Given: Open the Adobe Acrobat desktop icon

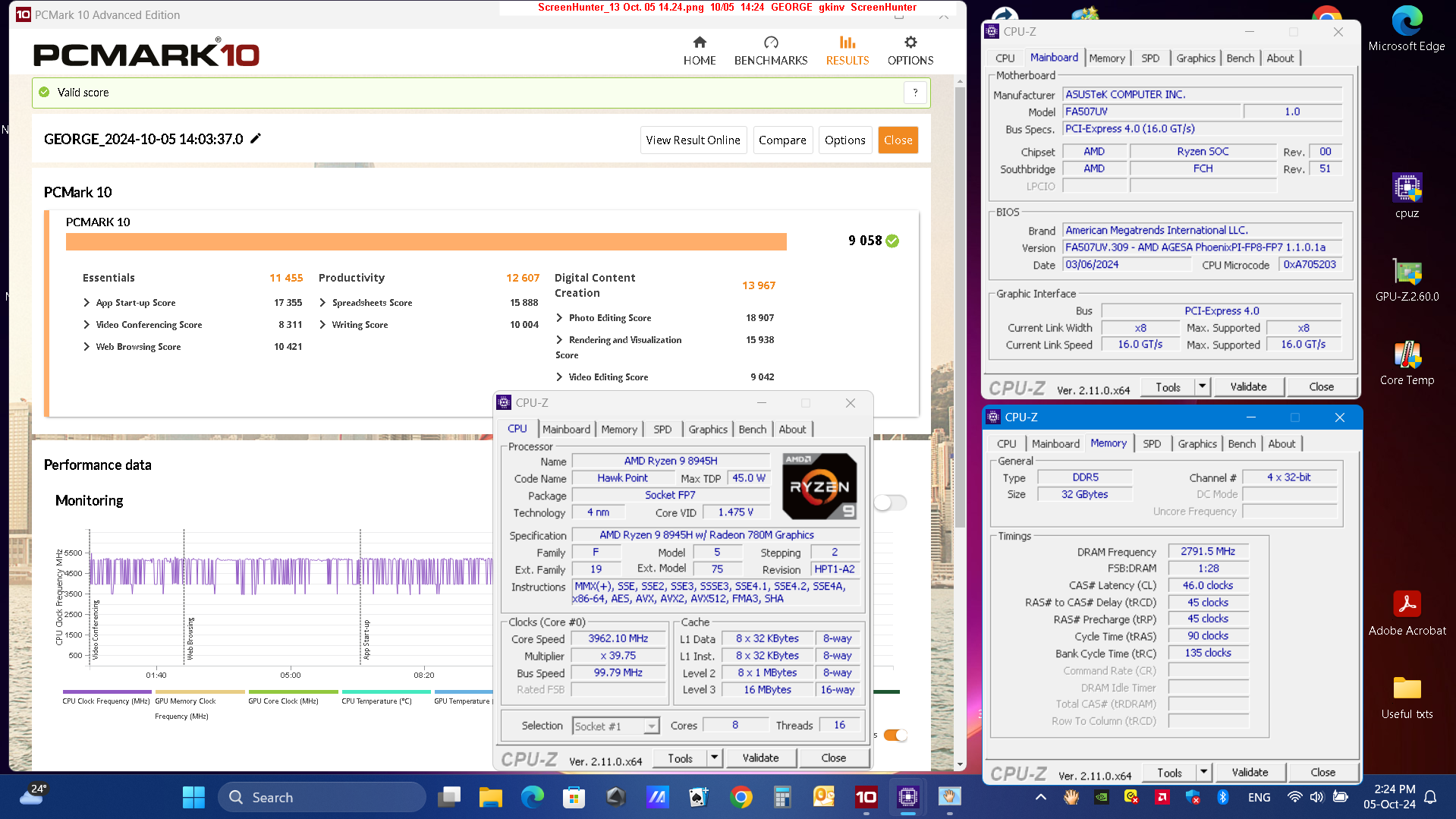Looking at the screenshot, I should click(x=1406, y=613).
